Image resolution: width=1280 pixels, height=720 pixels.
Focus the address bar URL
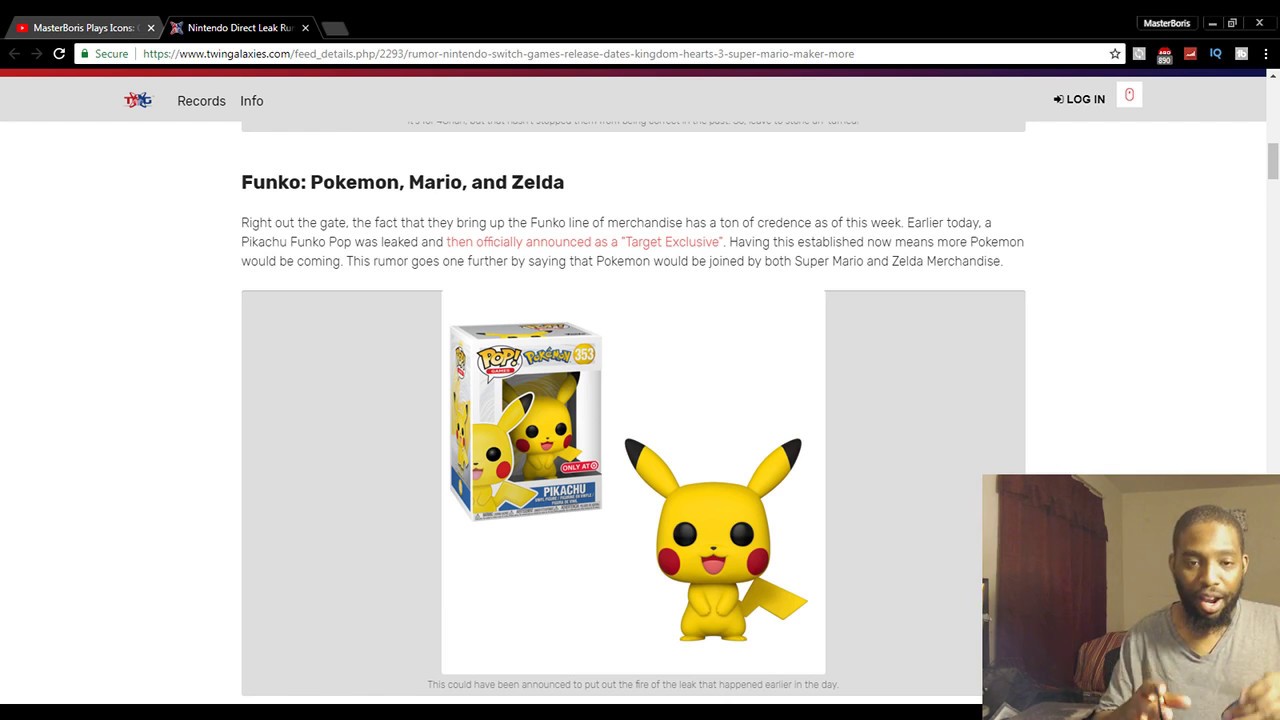[x=498, y=54]
